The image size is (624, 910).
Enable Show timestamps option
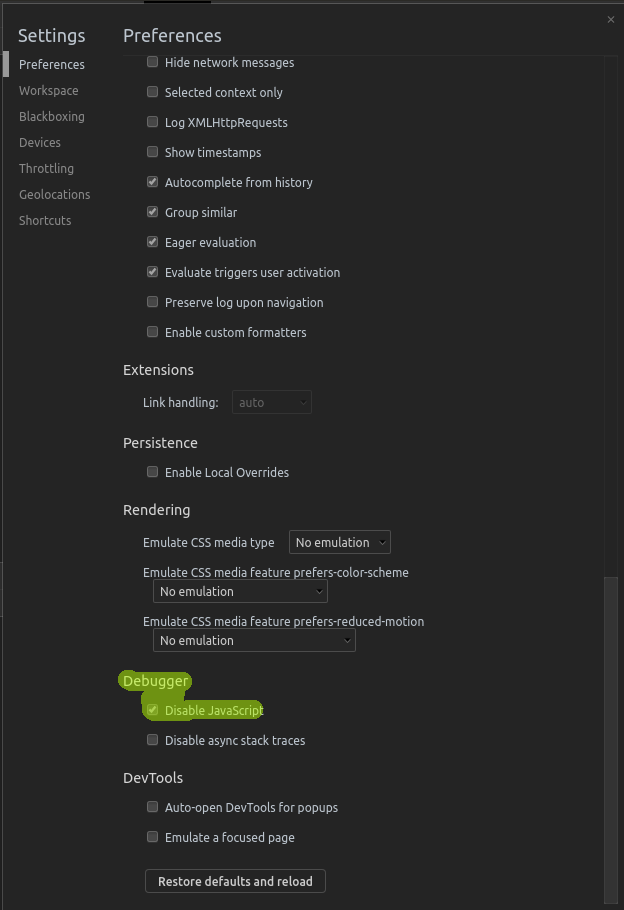(x=153, y=152)
